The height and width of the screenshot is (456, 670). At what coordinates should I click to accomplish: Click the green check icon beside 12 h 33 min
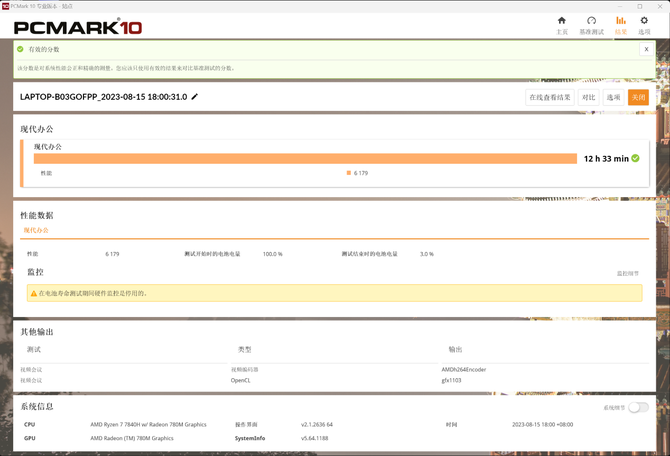click(x=635, y=158)
